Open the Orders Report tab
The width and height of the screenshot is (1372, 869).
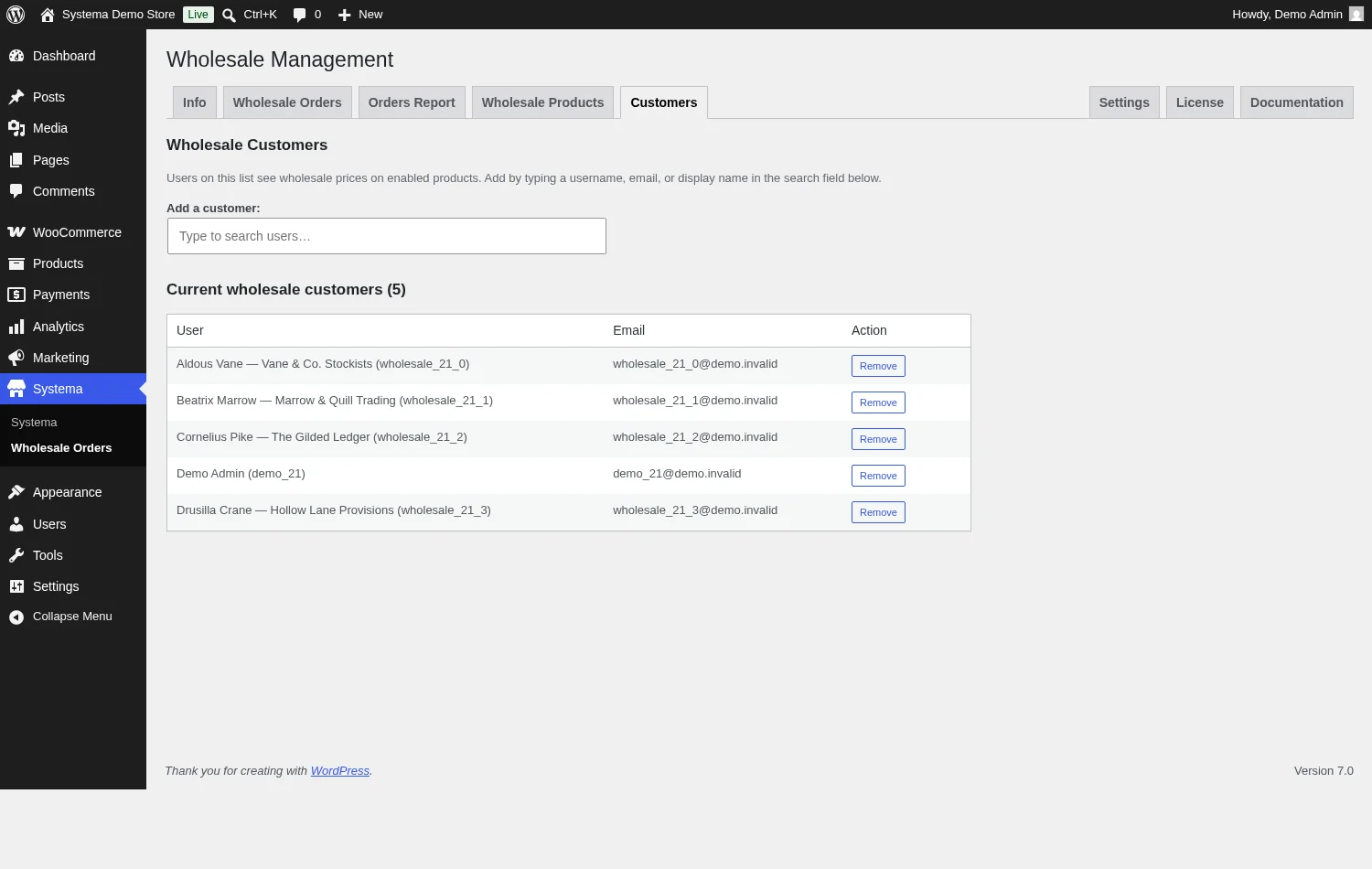(412, 102)
